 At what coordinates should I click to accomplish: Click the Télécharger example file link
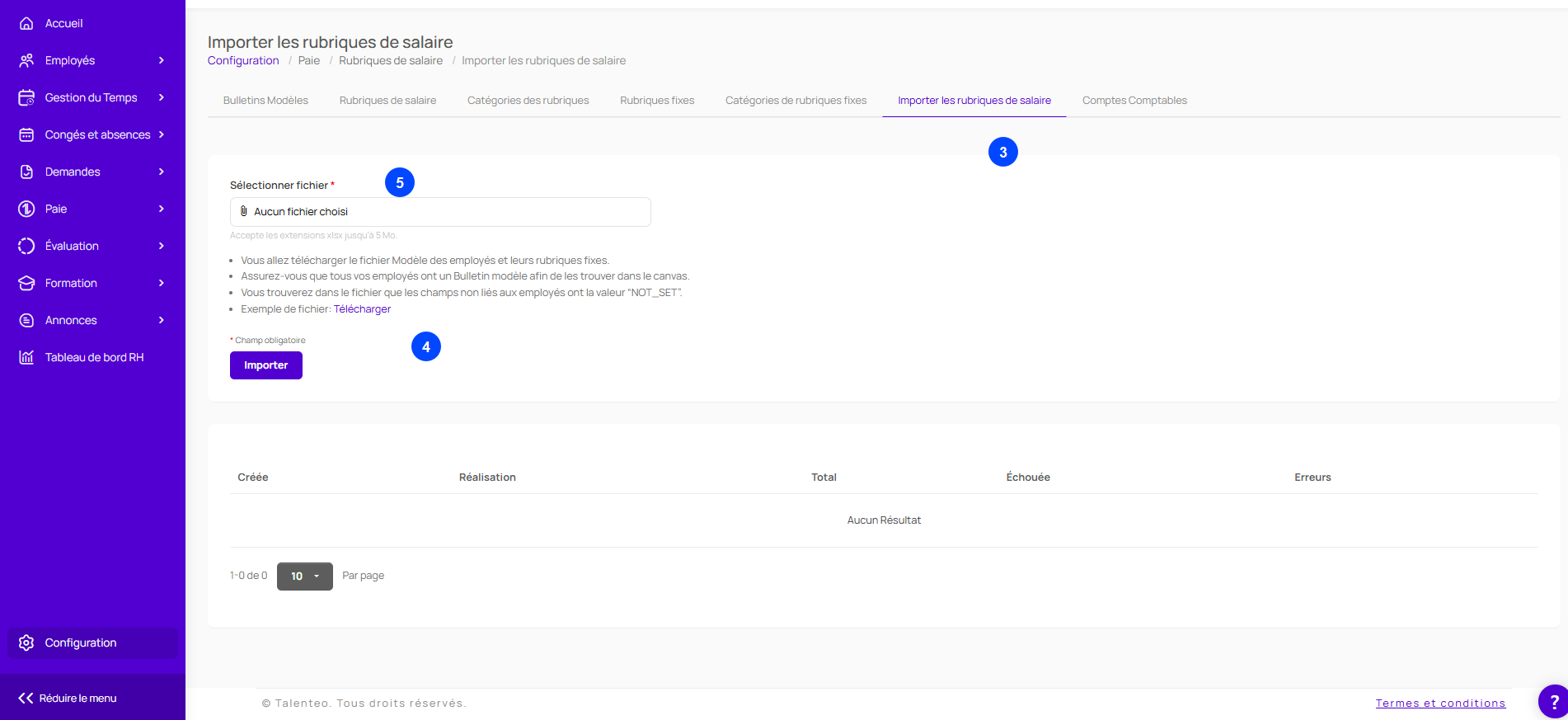pyautogui.click(x=362, y=309)
